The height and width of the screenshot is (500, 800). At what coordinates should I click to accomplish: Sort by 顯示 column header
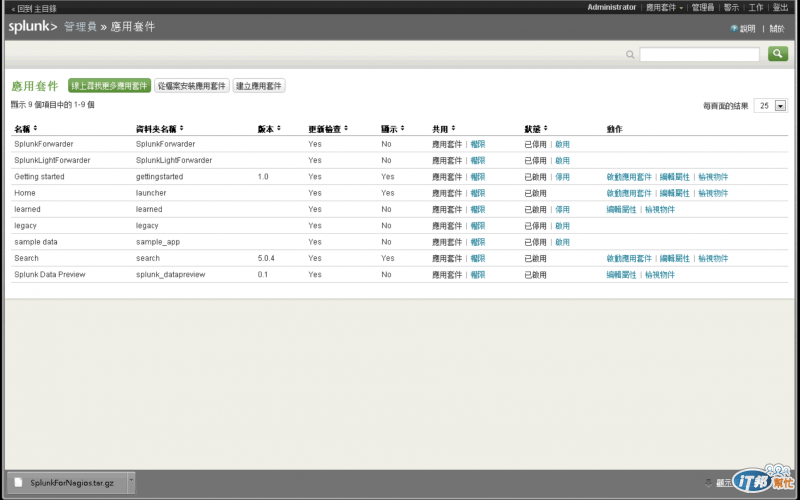(x=393, y=129)
